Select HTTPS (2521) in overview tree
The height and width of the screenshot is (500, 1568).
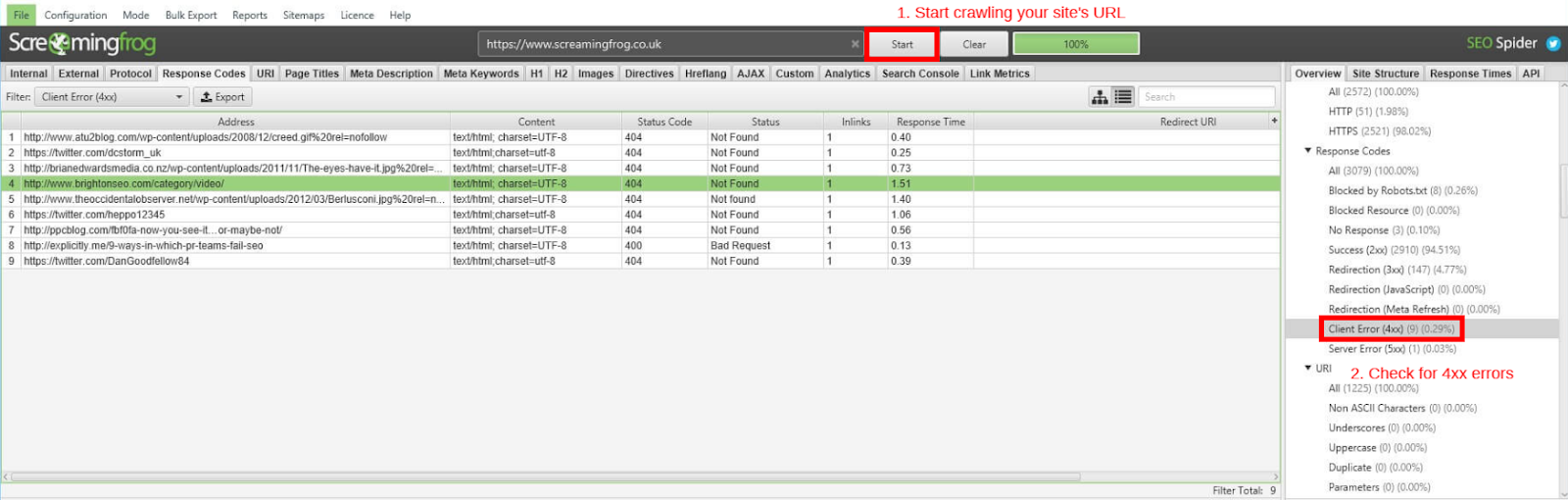coord(1379,131)
